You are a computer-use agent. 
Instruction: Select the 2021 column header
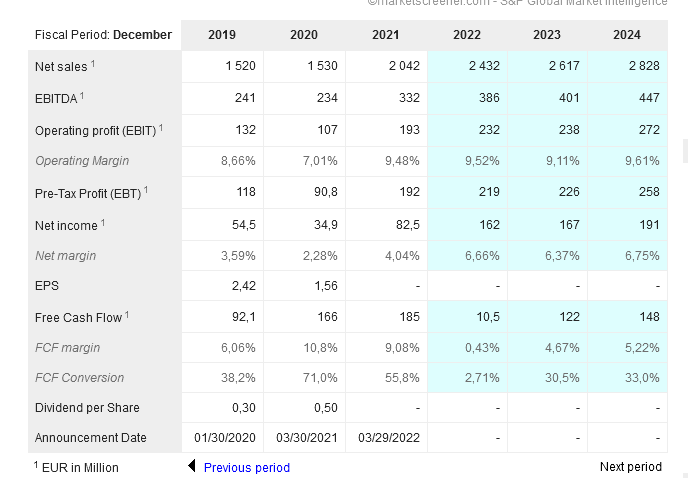(x=386, y=35)
